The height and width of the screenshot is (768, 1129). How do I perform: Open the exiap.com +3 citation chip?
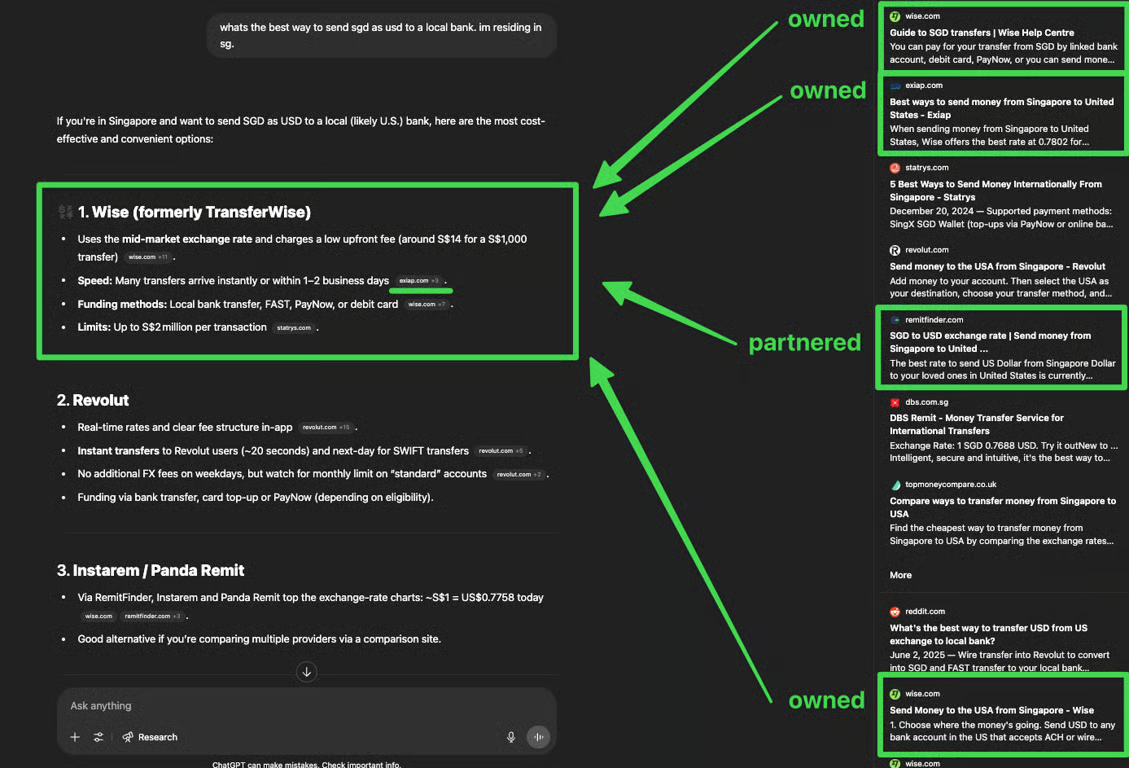[x=419, y=281]
